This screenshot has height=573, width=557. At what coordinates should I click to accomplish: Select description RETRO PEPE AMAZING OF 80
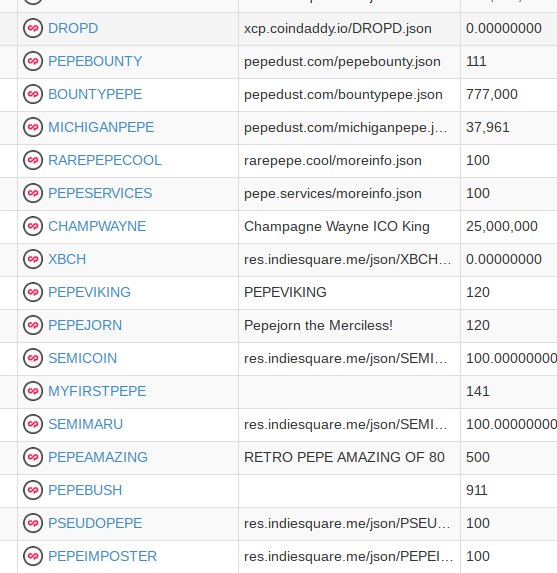coord(344,457)
